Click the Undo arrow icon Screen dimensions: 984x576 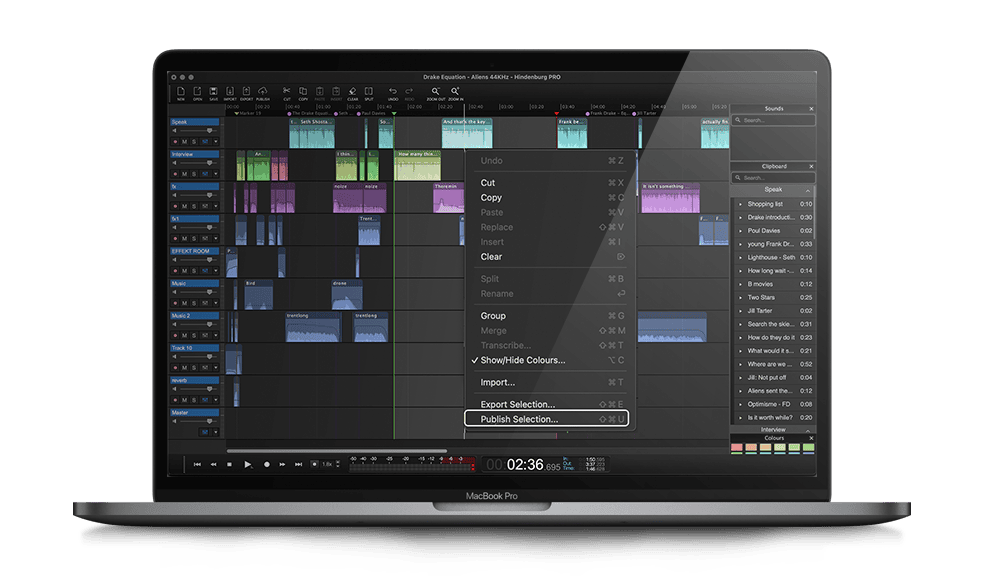click(393, 92)
